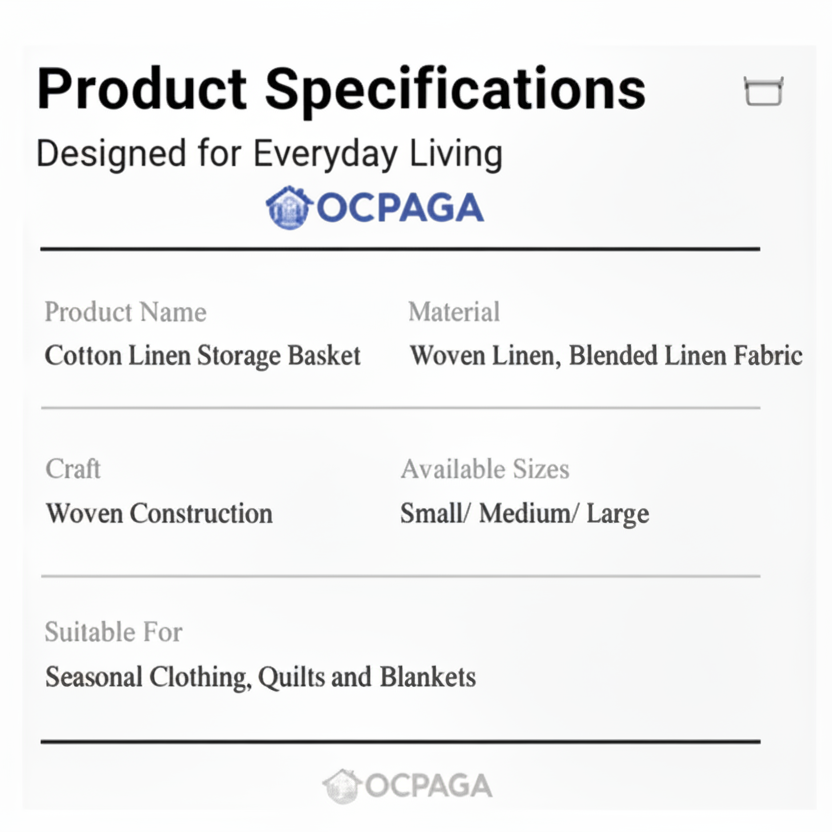Screen dimensions: 832x832
Task: Click the storage basket icon
Action: [x=763, y=91]
